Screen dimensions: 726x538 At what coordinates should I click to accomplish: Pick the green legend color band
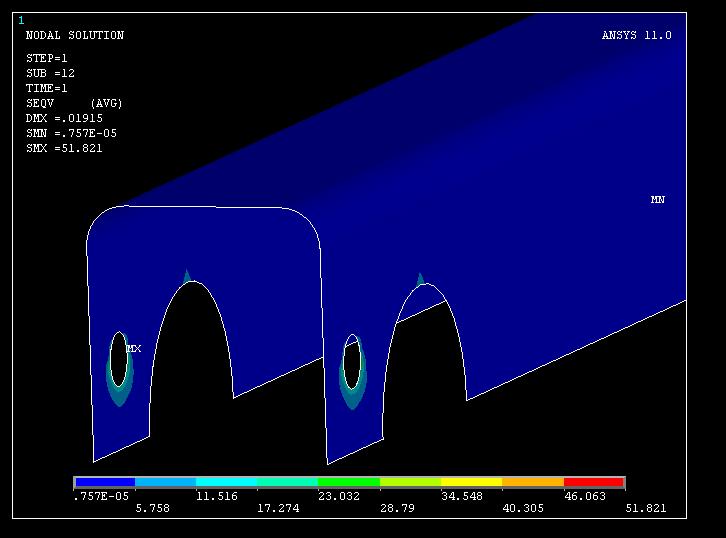(x=349, y=482)
